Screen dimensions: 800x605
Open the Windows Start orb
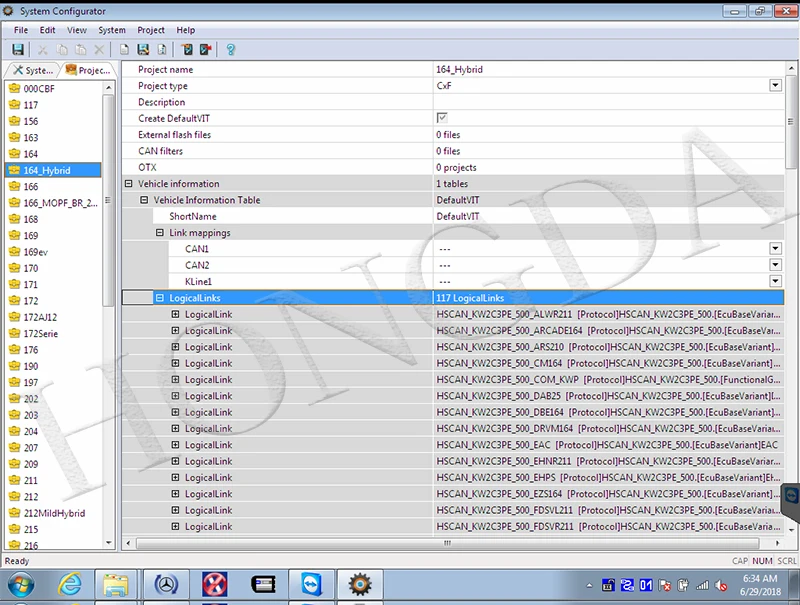(20, 585)
